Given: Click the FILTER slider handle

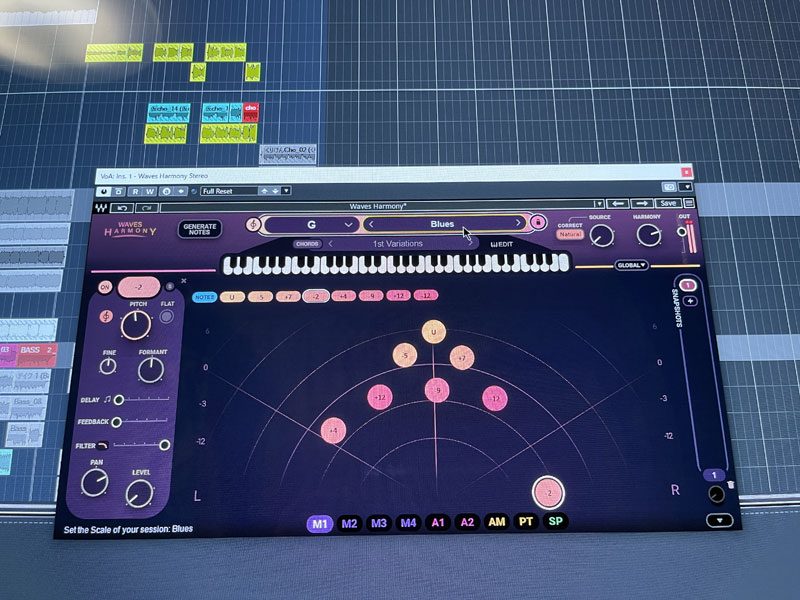Looking at the screenshot, I should 164,445.
